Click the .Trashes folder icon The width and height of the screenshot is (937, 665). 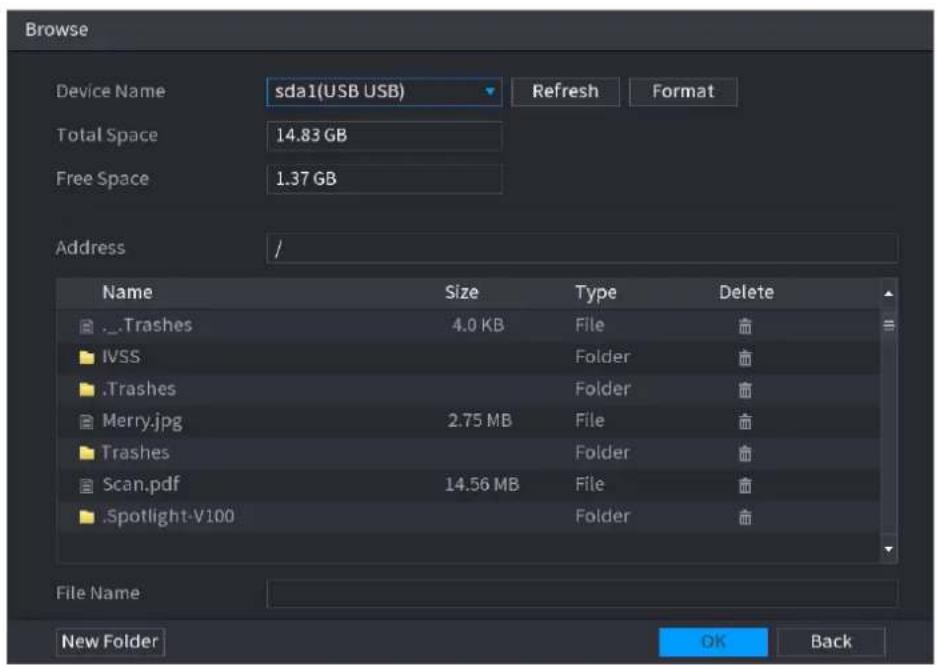[x=87, y=390]
